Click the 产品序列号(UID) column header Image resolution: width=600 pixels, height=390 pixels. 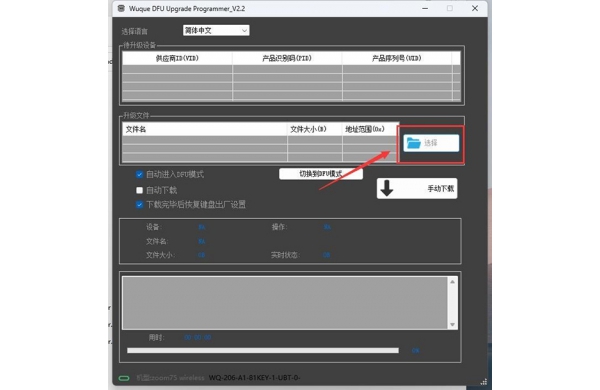pos(397,58)
